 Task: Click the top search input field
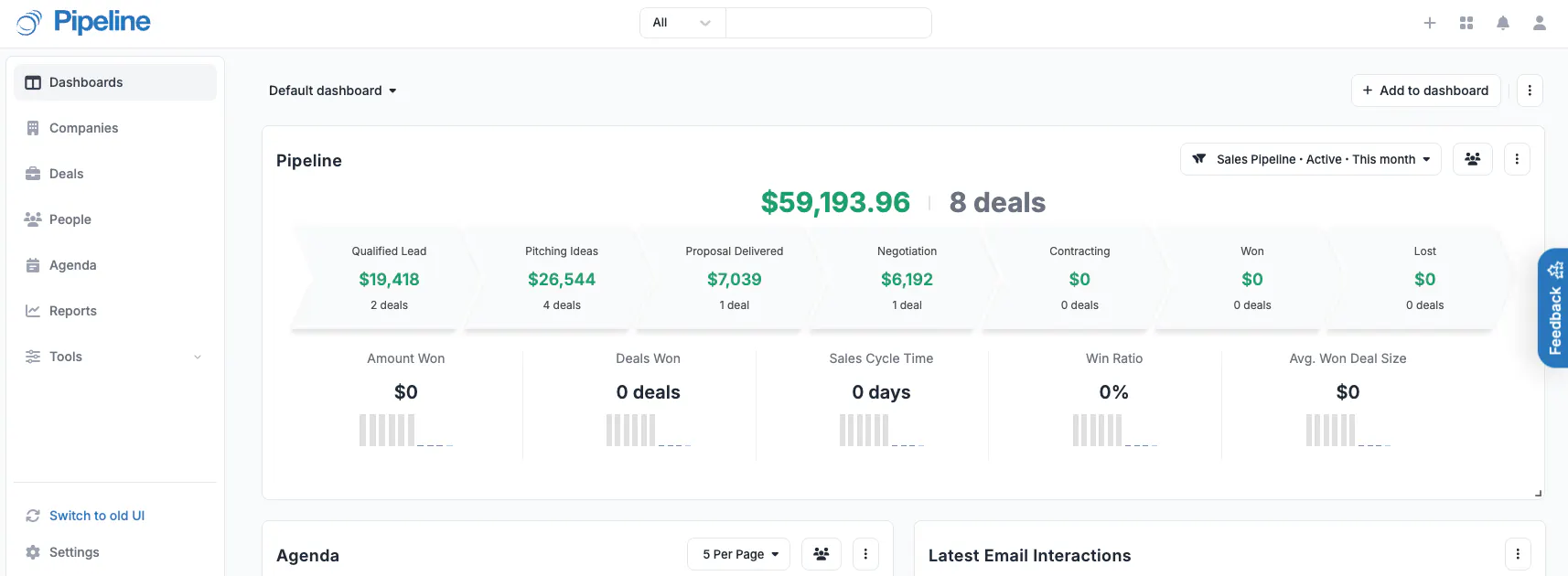pos(828,23)
